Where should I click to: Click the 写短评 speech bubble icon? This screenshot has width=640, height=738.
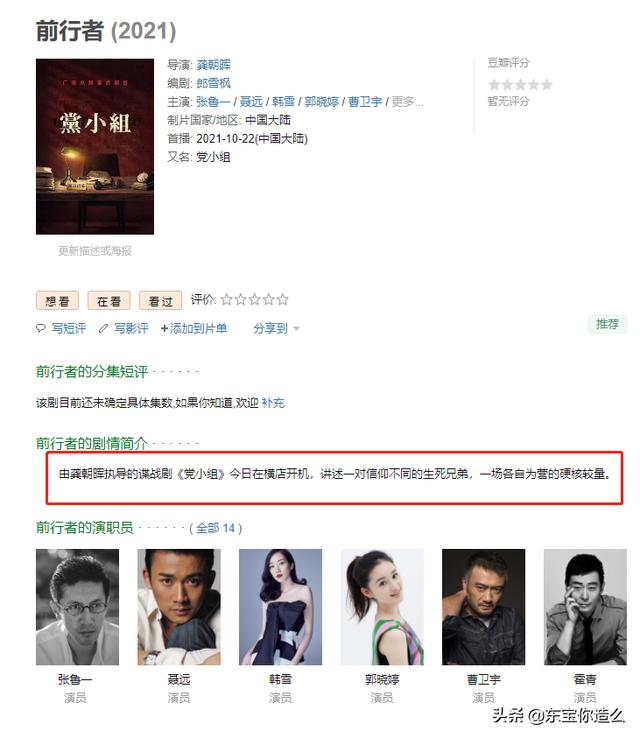point(41,329)
